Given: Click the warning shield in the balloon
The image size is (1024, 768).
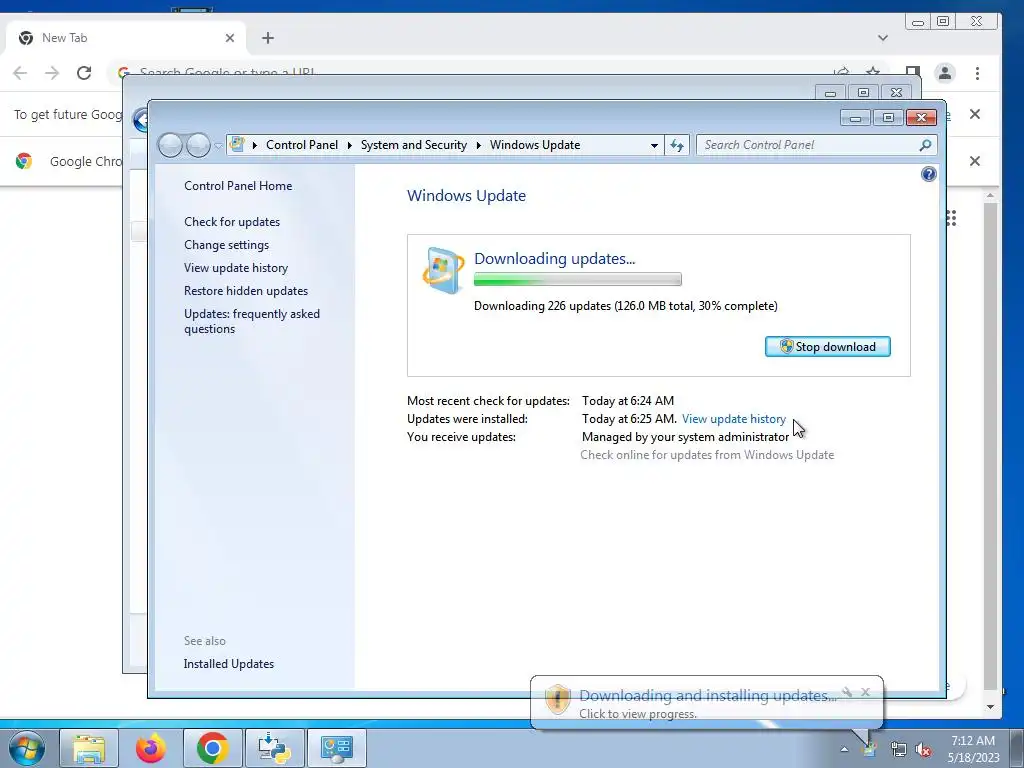Looking at the screenshot, I should (558, 699).
